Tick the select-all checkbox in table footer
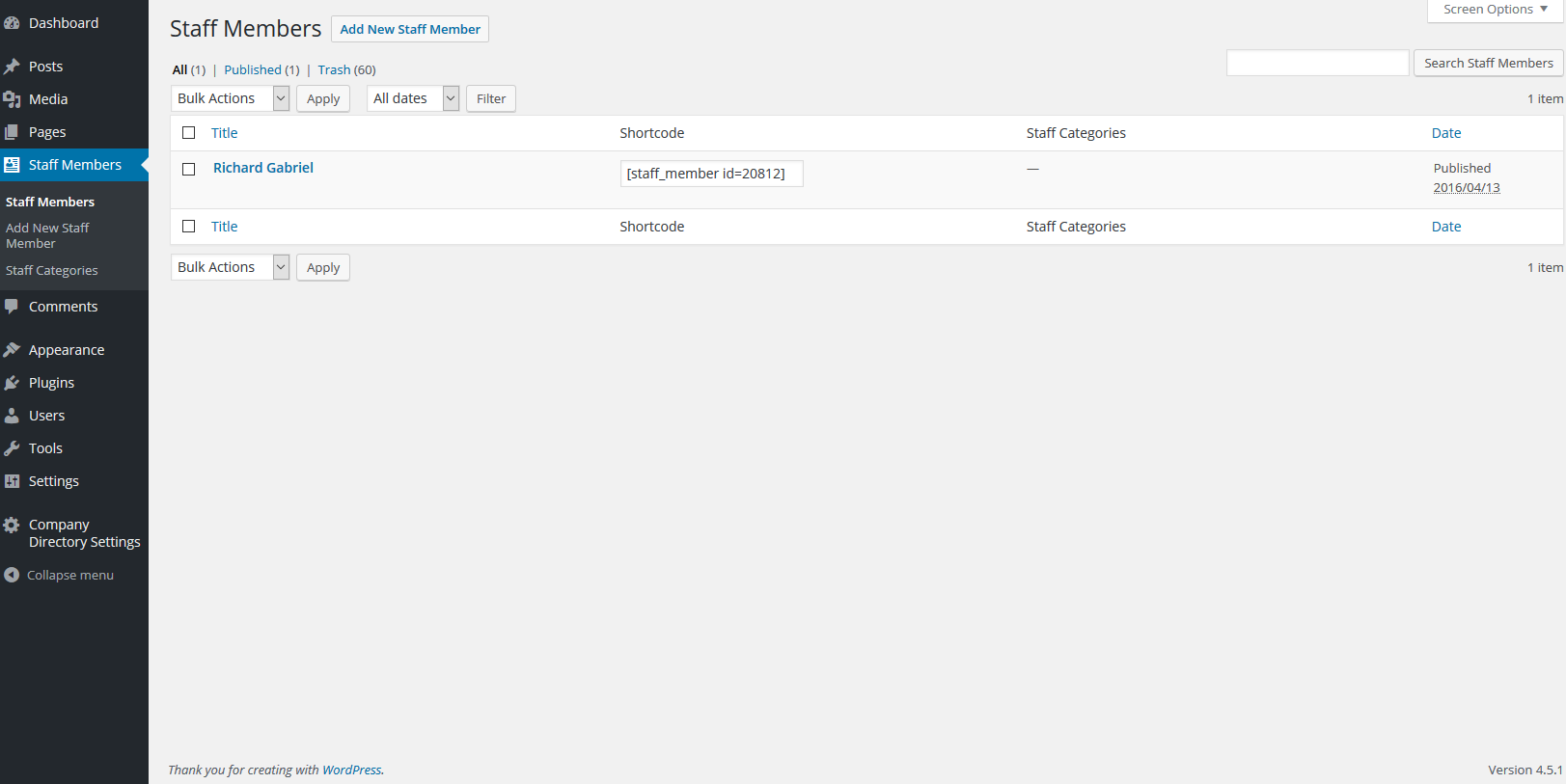 tap(189, 227)
